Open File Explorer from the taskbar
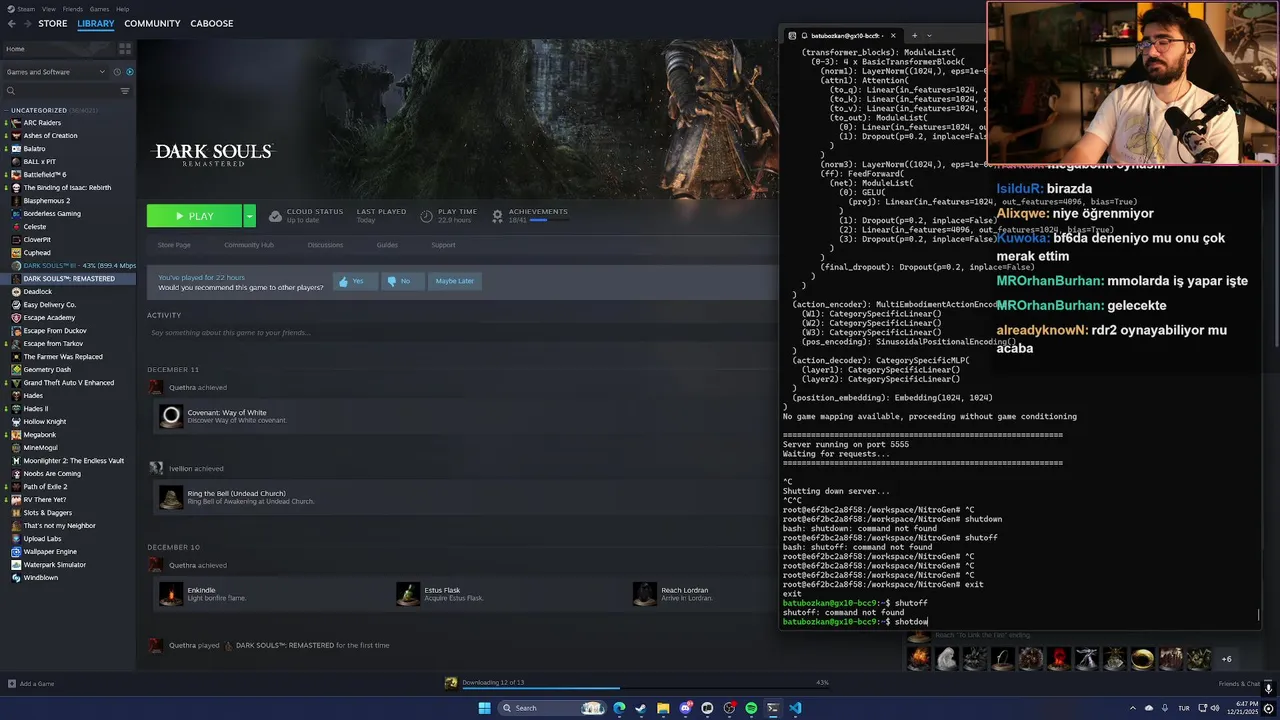Viewport: 1280px width, 720px height. click(x=663, y=708)
